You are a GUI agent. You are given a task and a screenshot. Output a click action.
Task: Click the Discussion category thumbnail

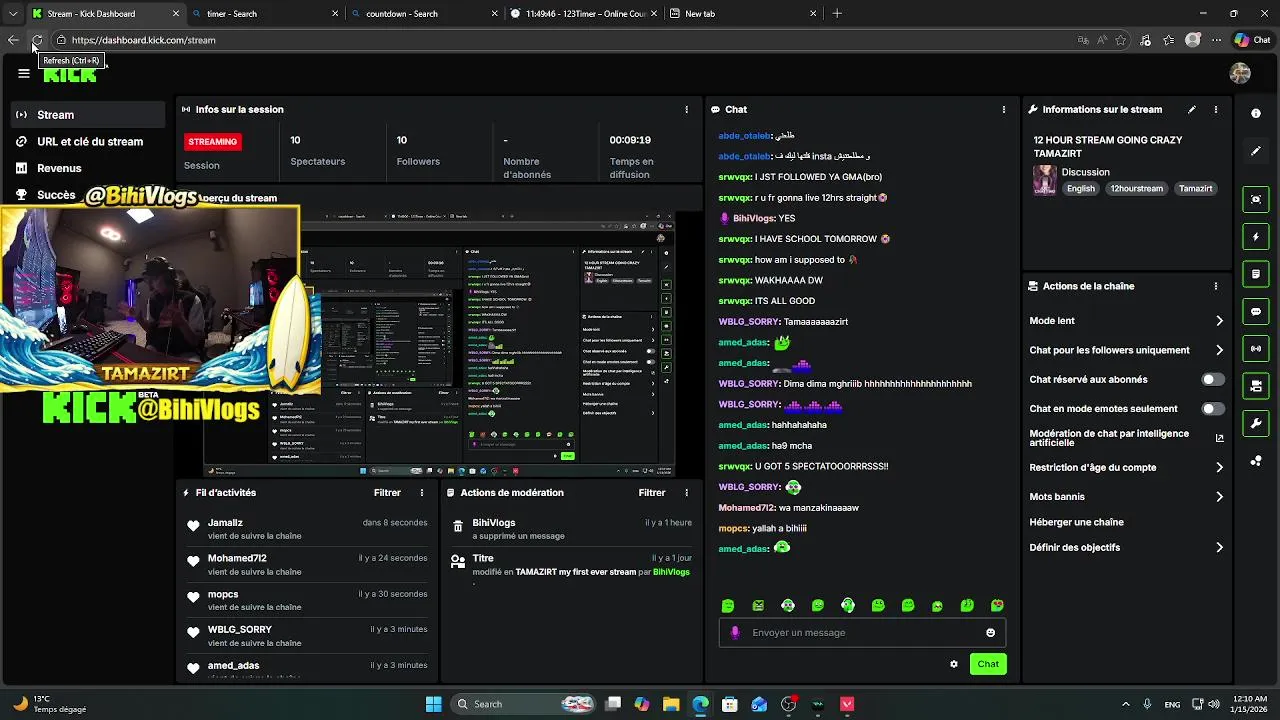click(1045, 180)
